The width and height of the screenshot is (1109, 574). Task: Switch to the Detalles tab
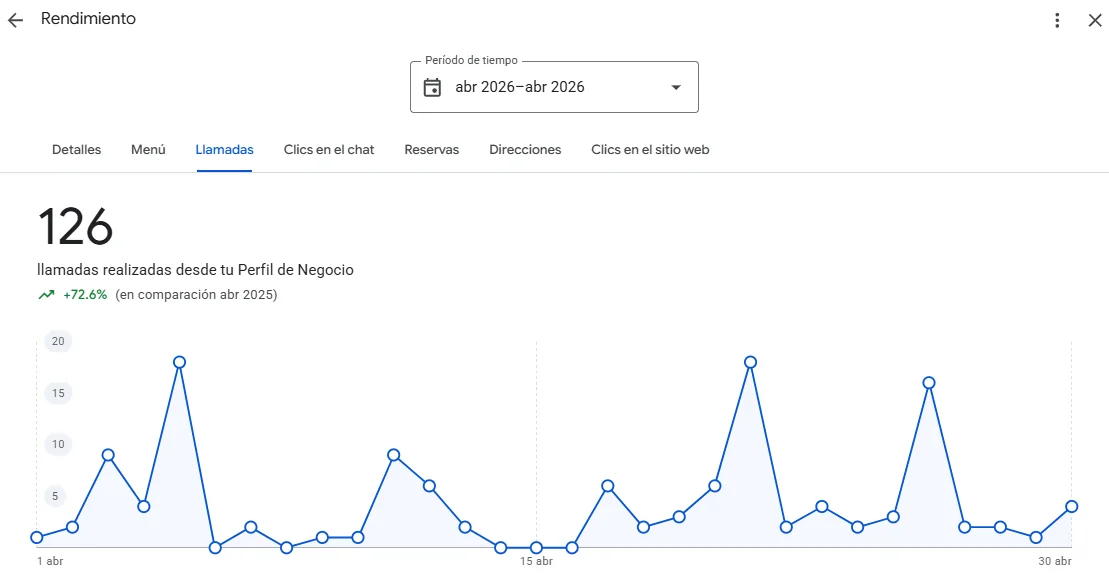coord(76,150)
